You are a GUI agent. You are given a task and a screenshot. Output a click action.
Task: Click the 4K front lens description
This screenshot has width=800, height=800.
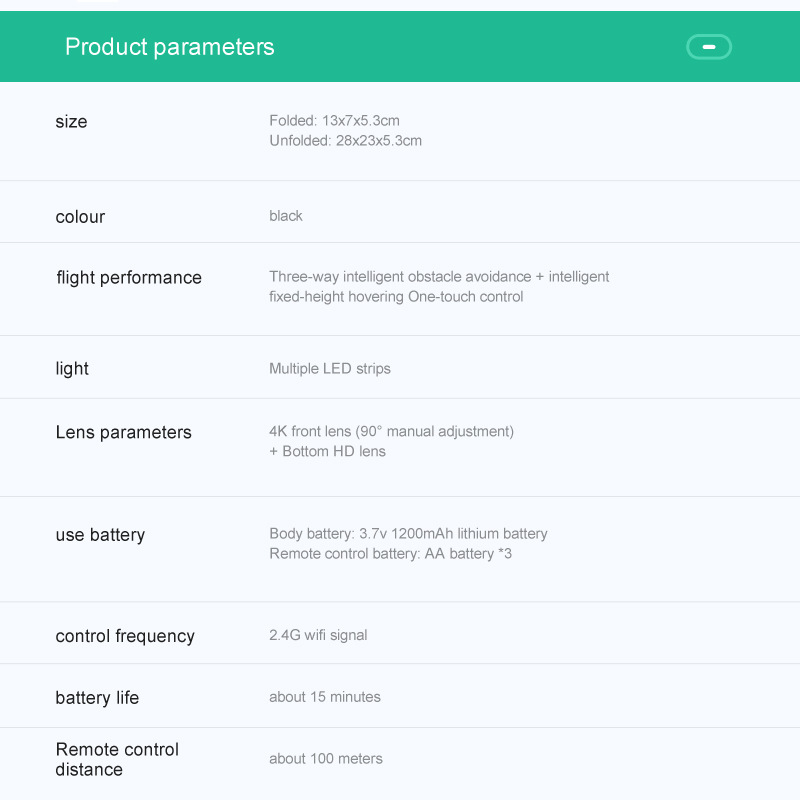pyautogui.click(x=391, y=432)
